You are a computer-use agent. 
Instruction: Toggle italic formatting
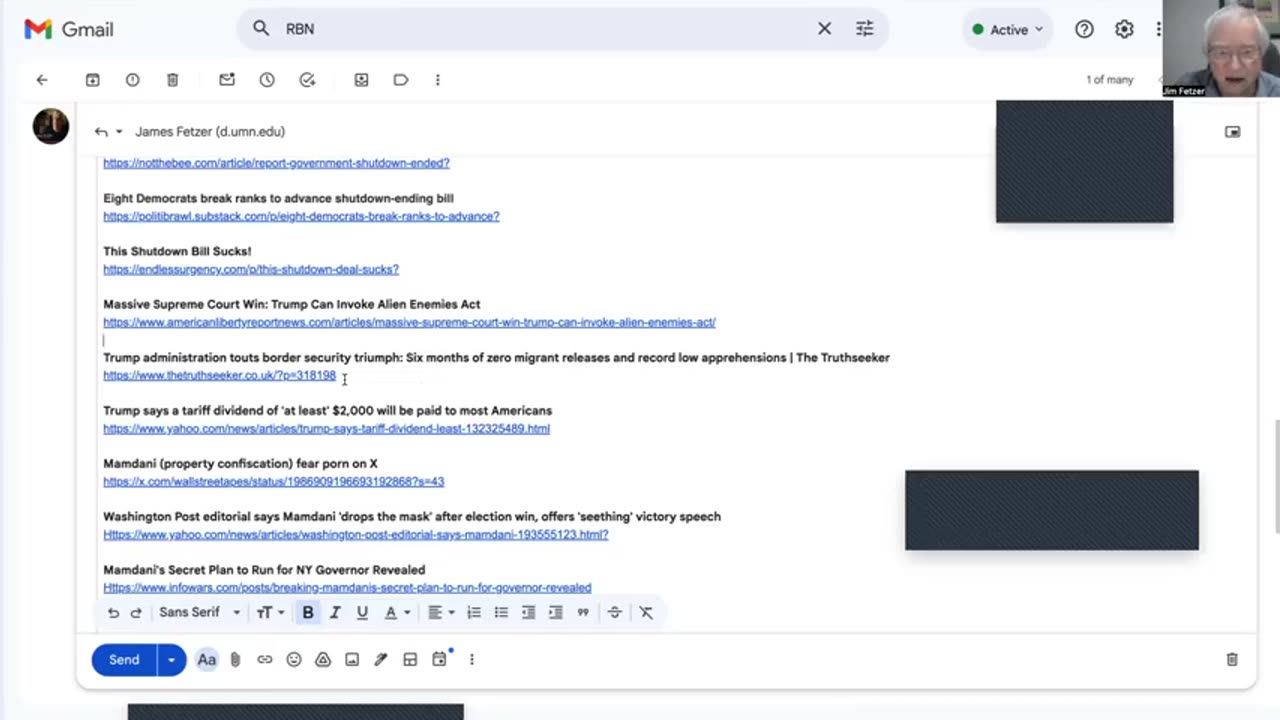click(335, 613)
